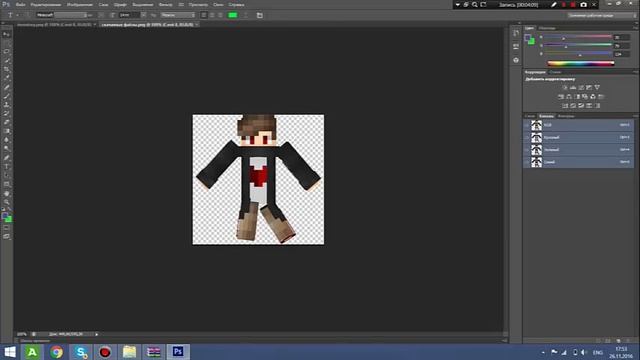Expand the status bar info arrow

click(97, 334)
